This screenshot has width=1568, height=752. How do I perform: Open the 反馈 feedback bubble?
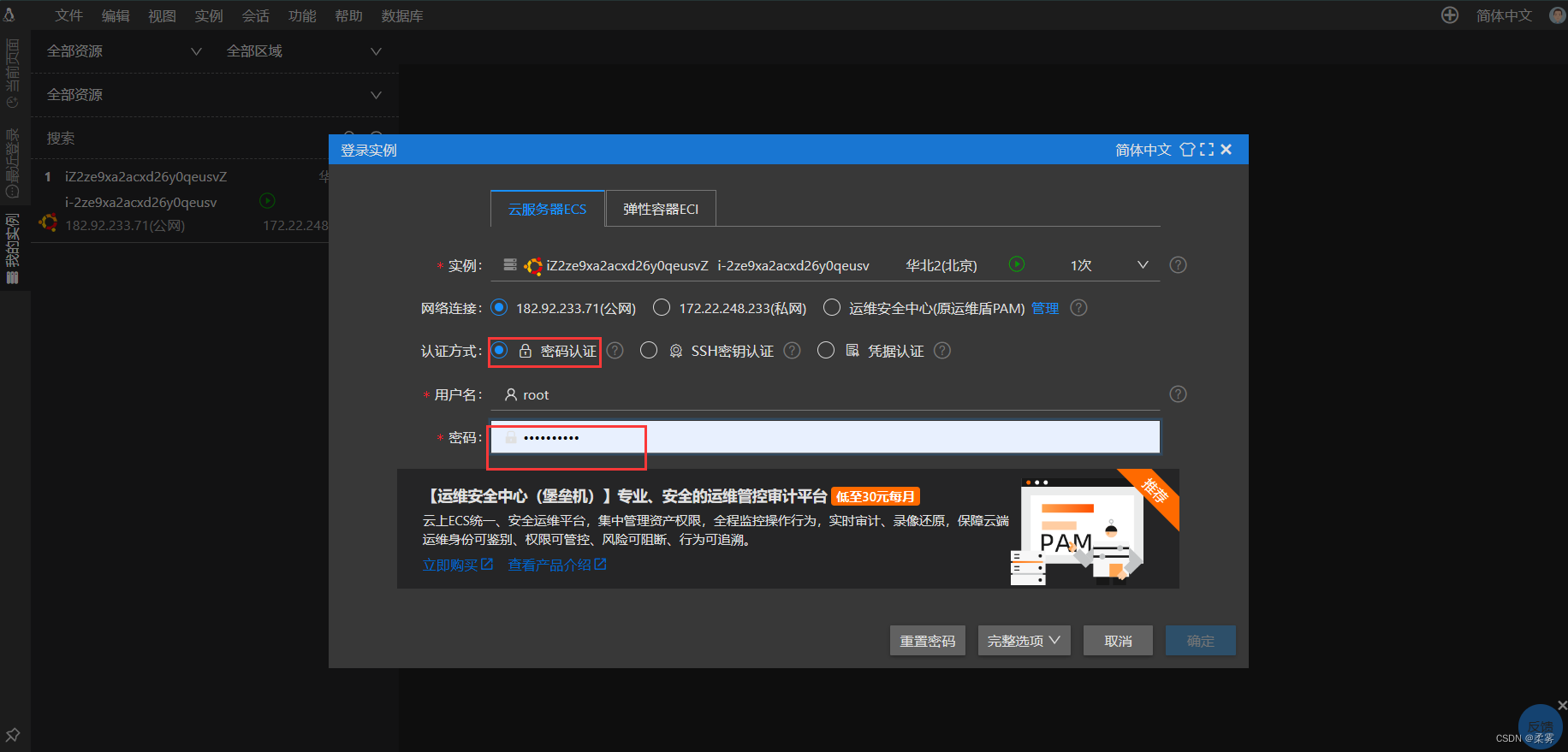(1541, 726)
